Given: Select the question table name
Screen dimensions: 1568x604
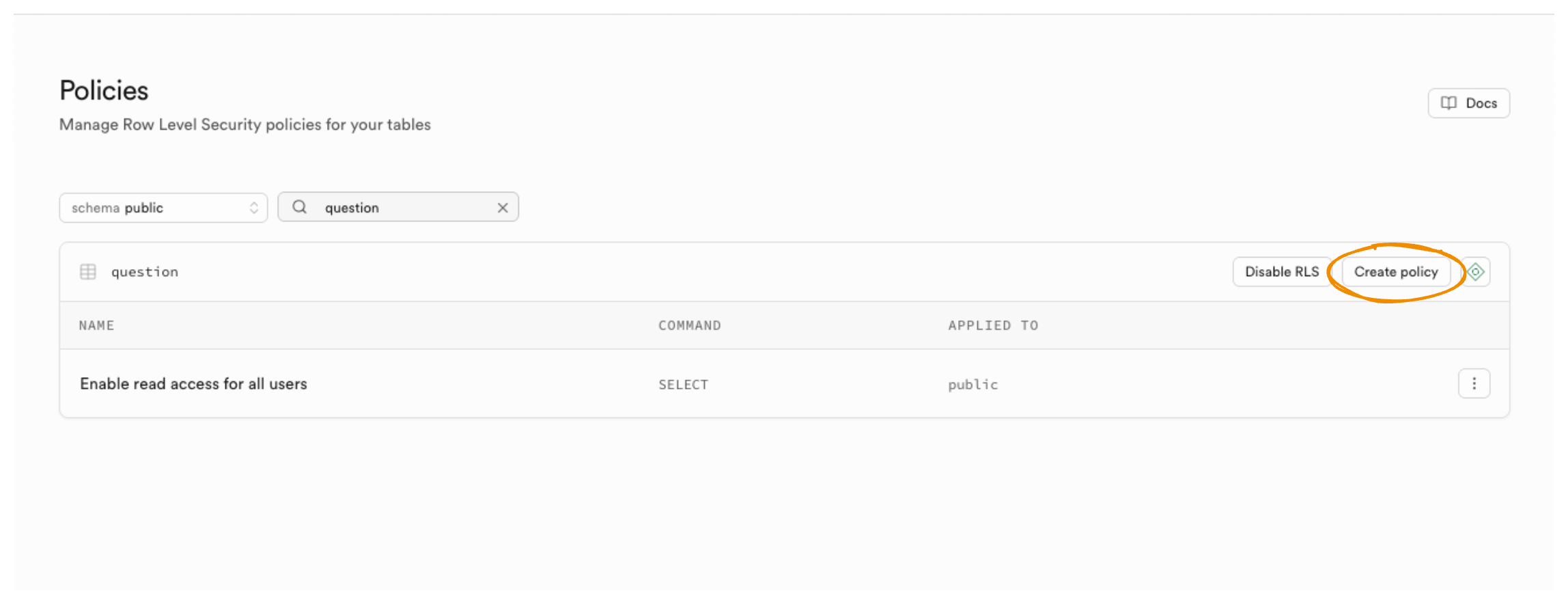Looking at the screenshot, I should (145, 272).
